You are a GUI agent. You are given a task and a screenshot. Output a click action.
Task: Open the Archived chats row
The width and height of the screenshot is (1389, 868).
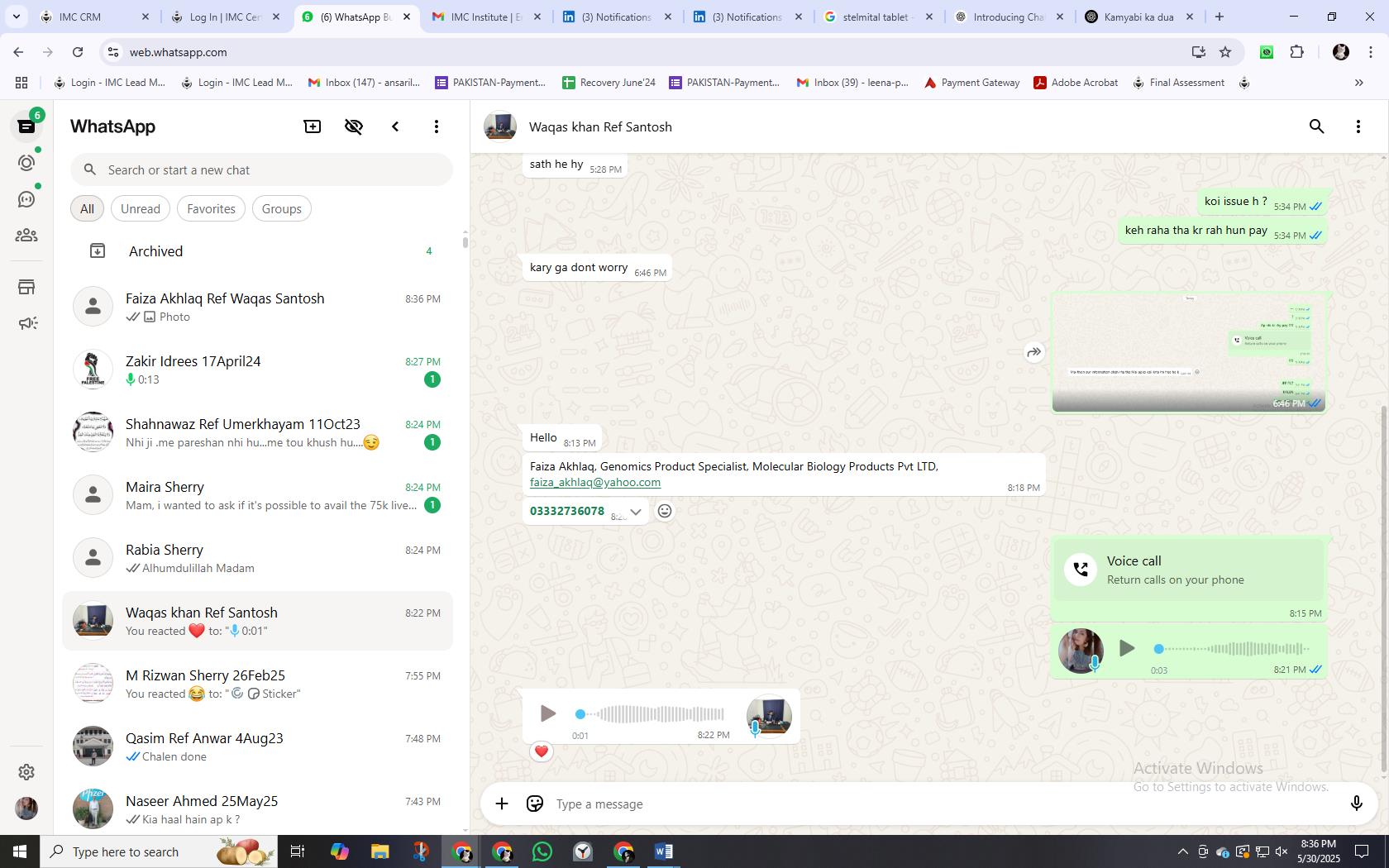click(258, 251)
